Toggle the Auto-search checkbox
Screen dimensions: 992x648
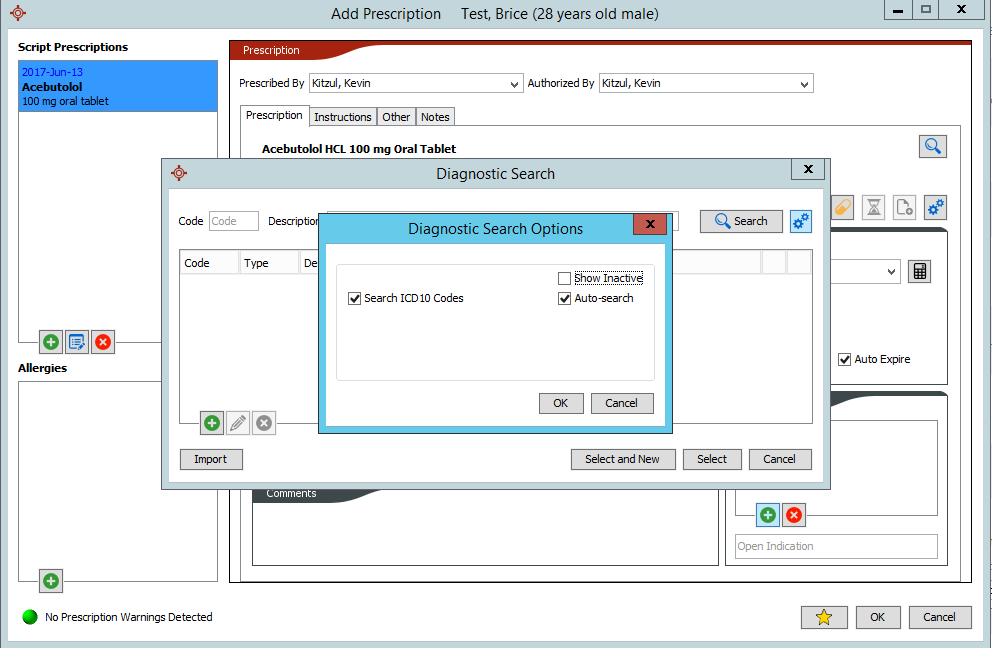(565, 298)
